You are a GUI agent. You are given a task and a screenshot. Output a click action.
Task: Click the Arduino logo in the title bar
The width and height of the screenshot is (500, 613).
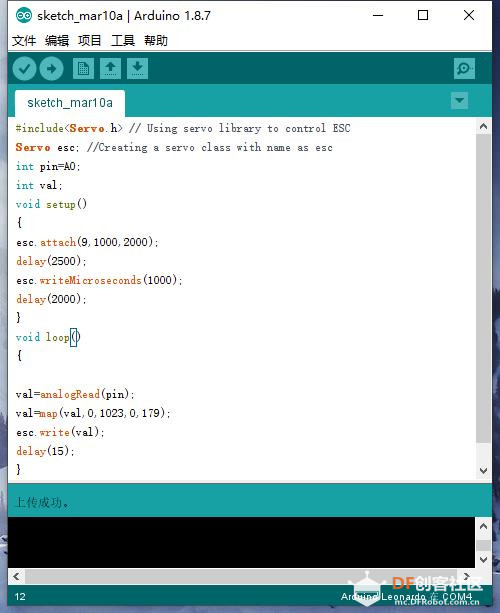24,16
